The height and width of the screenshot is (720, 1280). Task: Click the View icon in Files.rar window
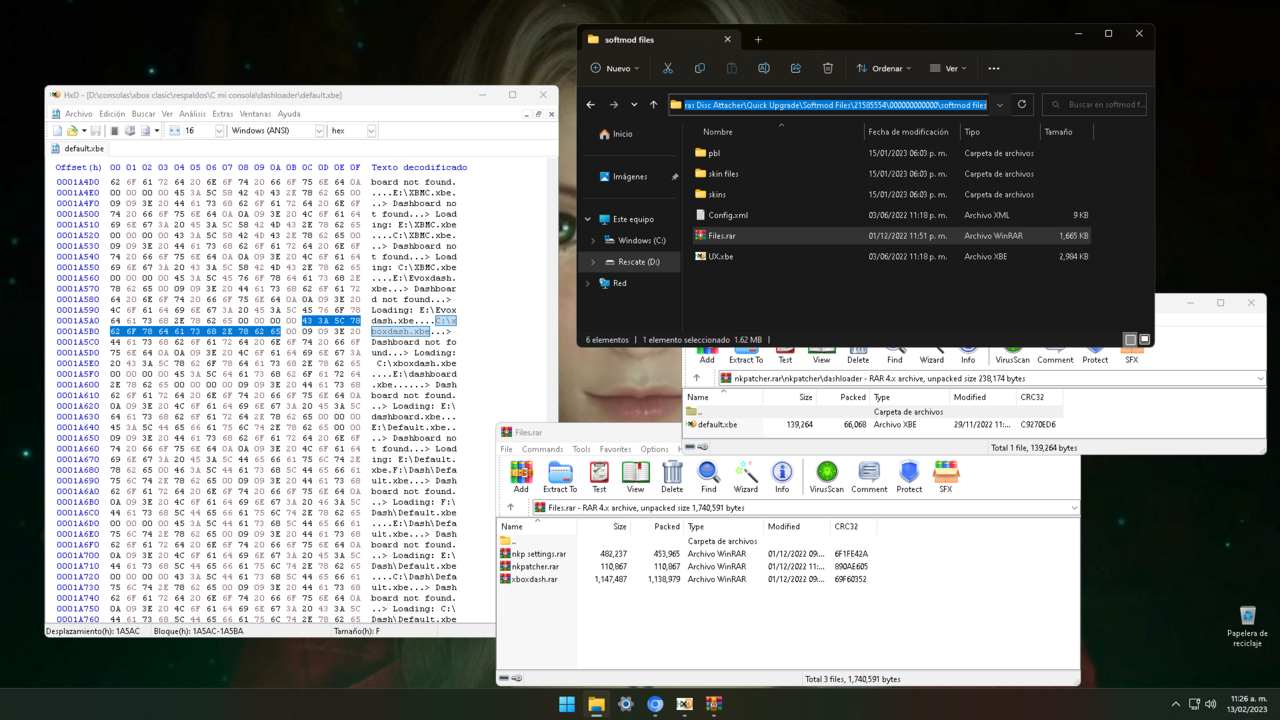635,475
